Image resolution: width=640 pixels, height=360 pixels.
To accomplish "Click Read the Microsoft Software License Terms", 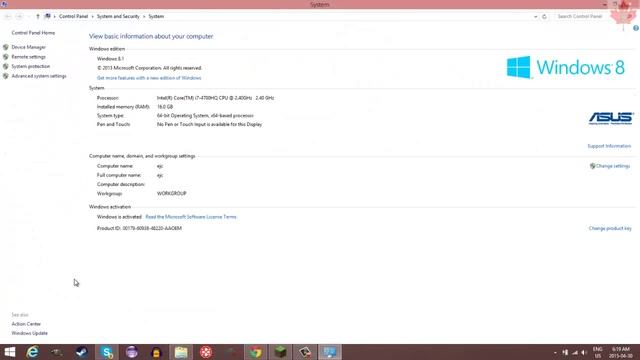I will (x=191, y=217).
